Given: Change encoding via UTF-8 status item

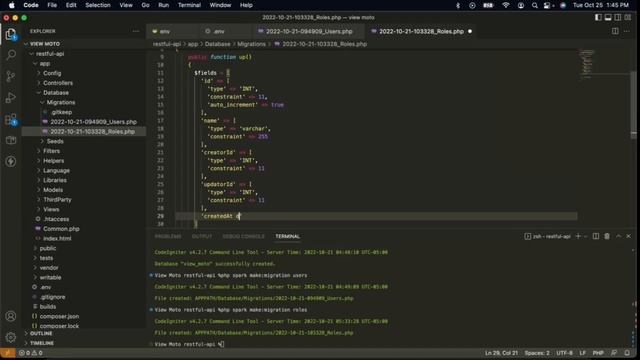Looking at the screenshot, I should pos(564,353).
